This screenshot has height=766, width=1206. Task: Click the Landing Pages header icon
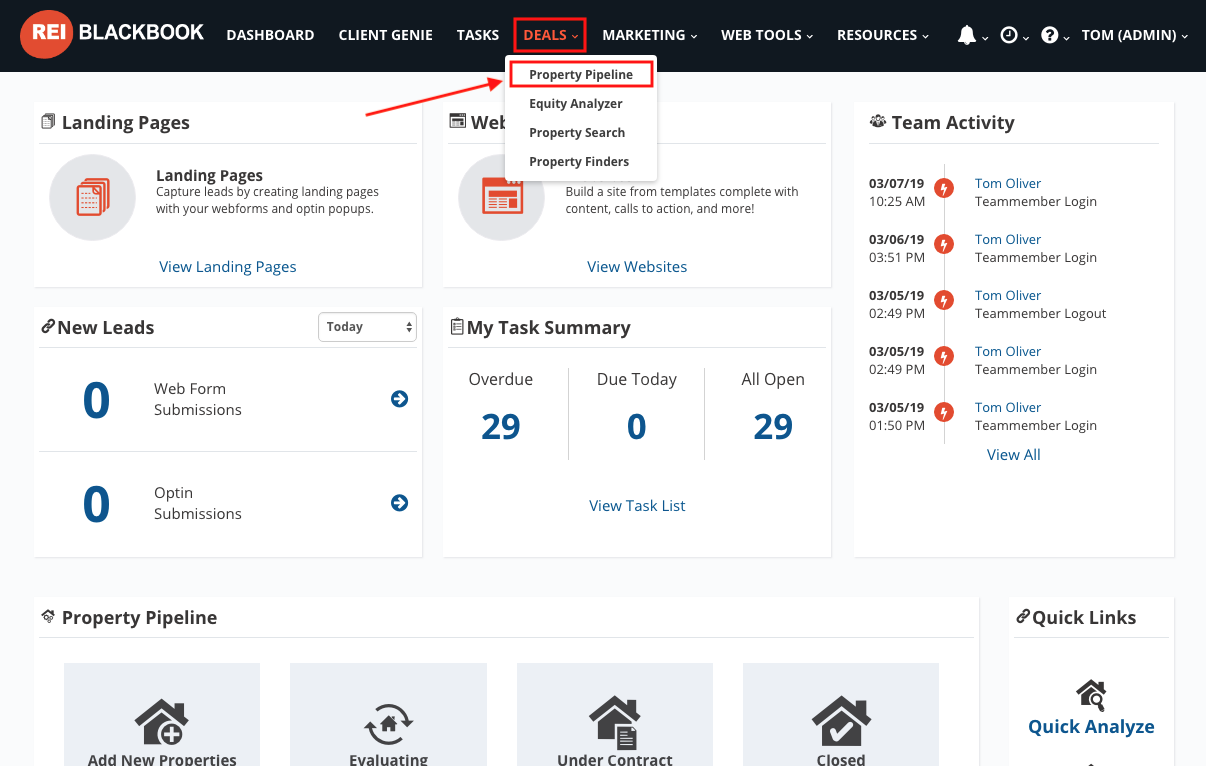pos(48,122)
